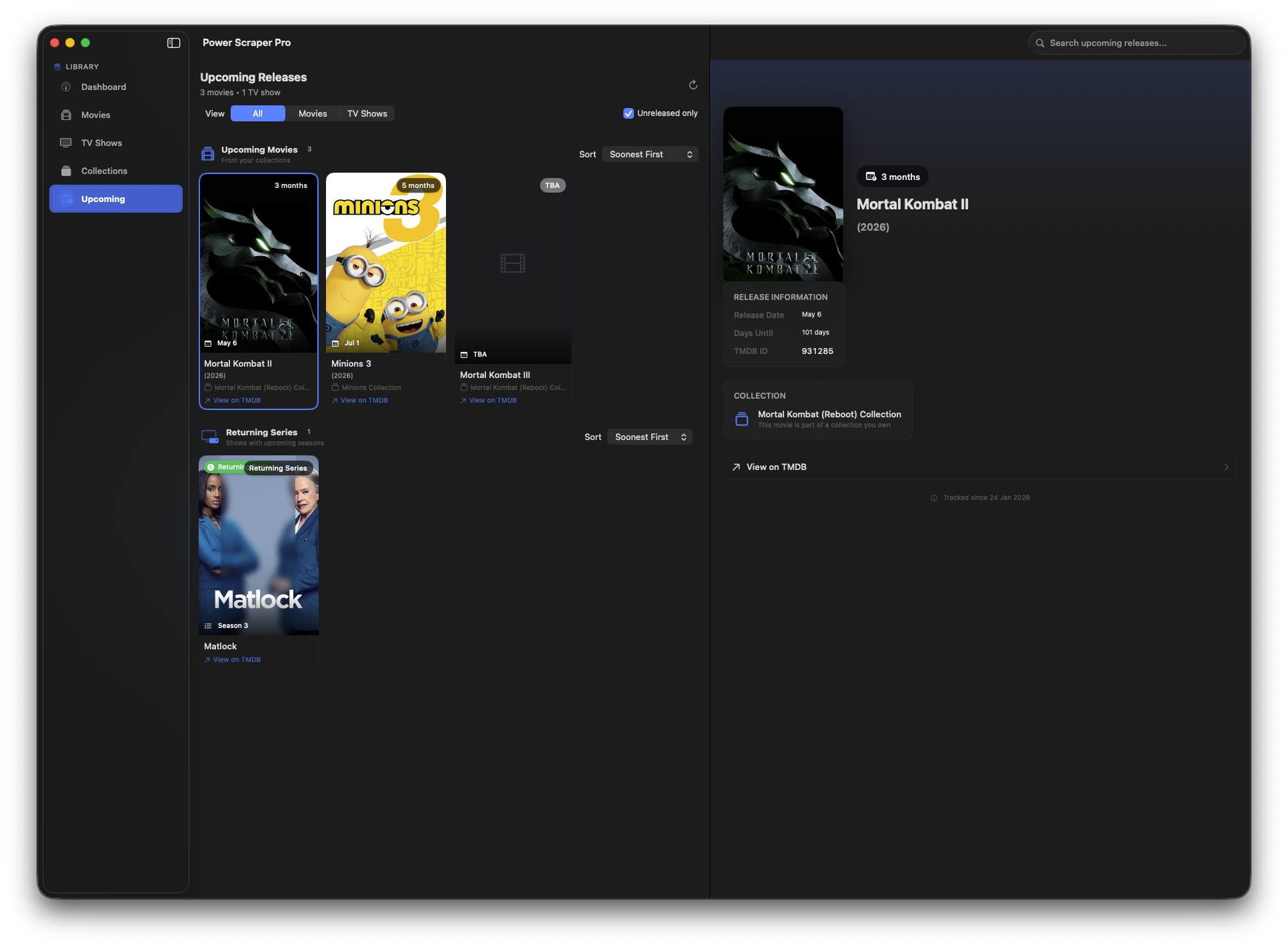Select Movies in the sidebar
Screen dimensions: 1288x948
click(95, 115)
